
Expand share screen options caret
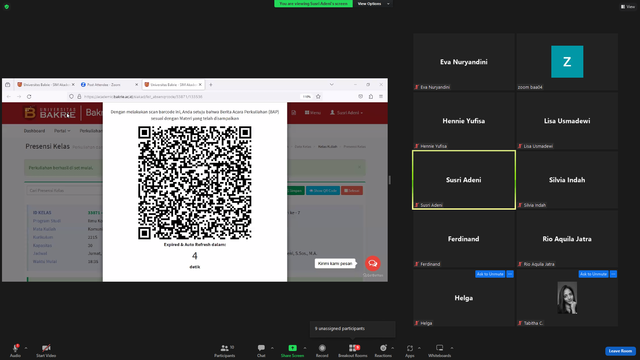(x=304, y=348)
